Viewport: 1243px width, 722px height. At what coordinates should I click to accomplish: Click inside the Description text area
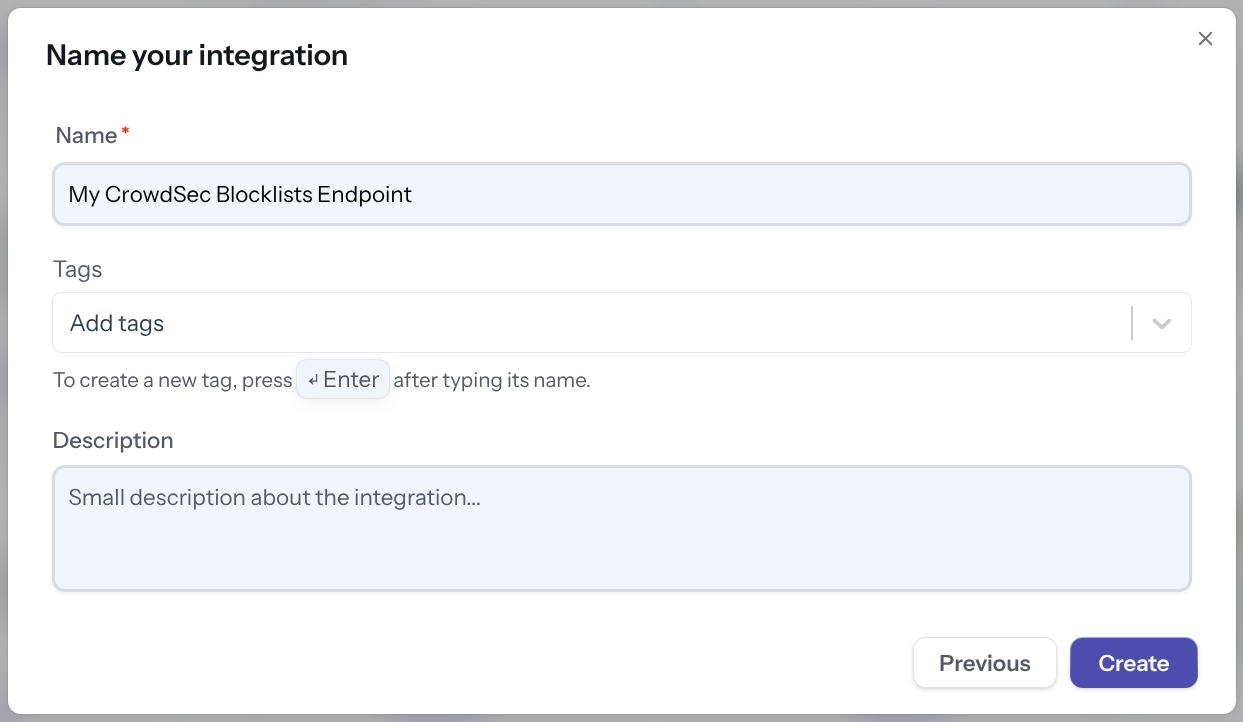(621, 528)
